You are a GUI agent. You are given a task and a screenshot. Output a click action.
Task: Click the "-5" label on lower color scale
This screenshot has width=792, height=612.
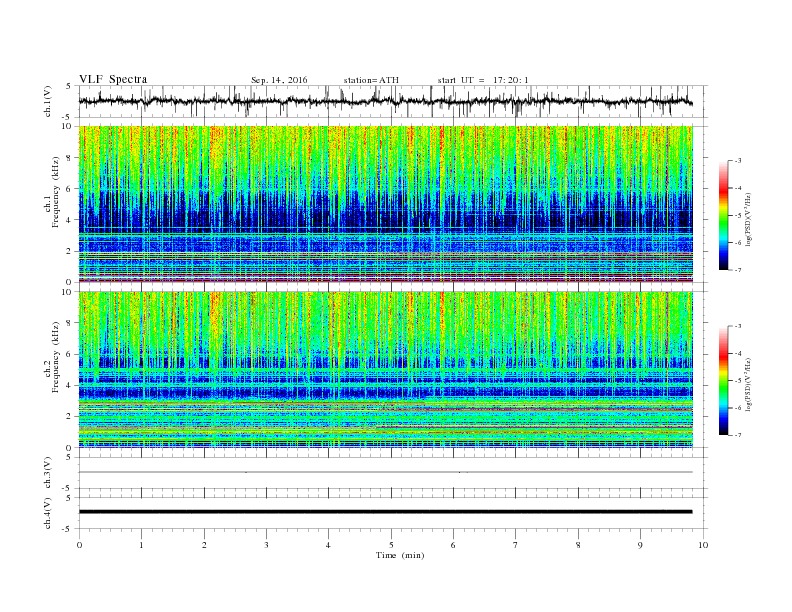738,381
